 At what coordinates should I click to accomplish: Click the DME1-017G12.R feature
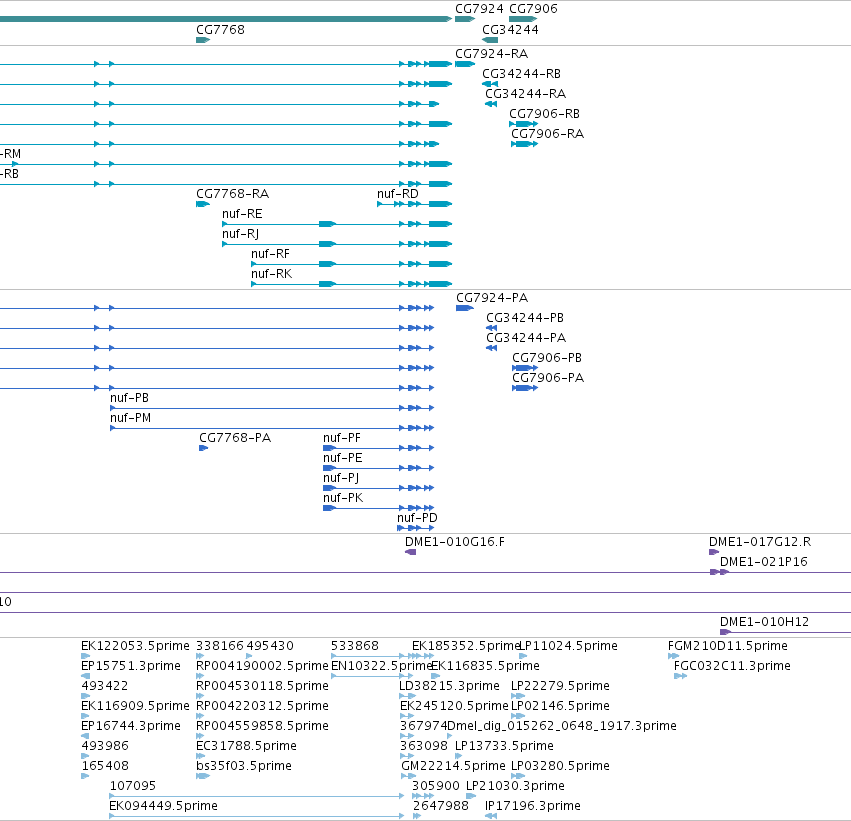pyautogui.click(x=714, y=552)
